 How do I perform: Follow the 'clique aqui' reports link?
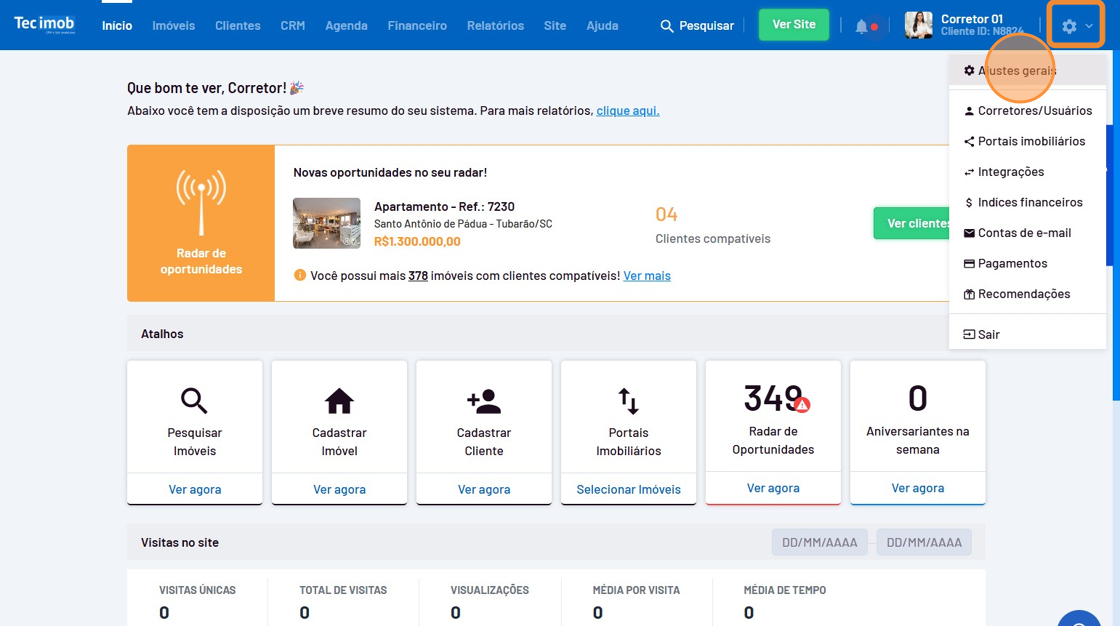[x=627, y=110]
